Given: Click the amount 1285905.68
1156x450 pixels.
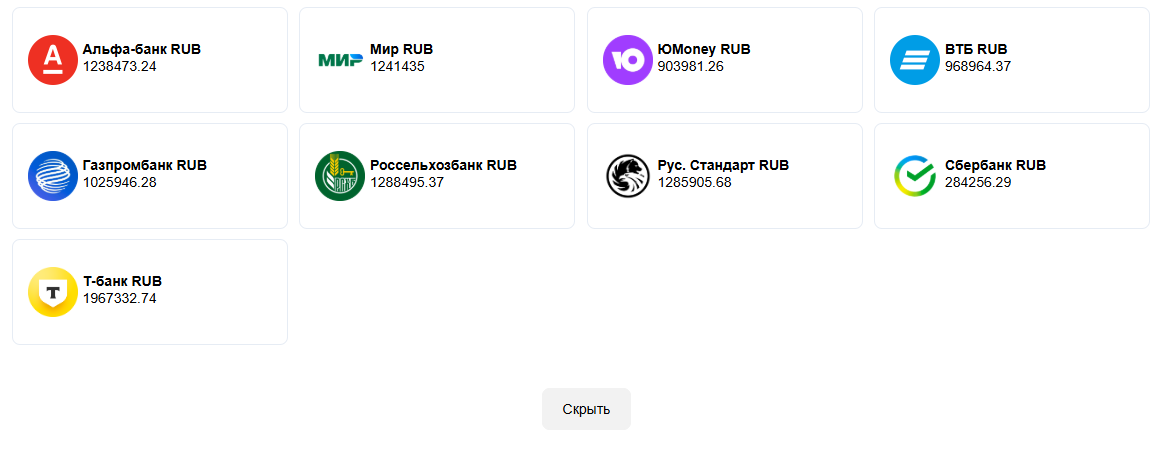Looking at the screenshot, I should [x=694, y=182].
